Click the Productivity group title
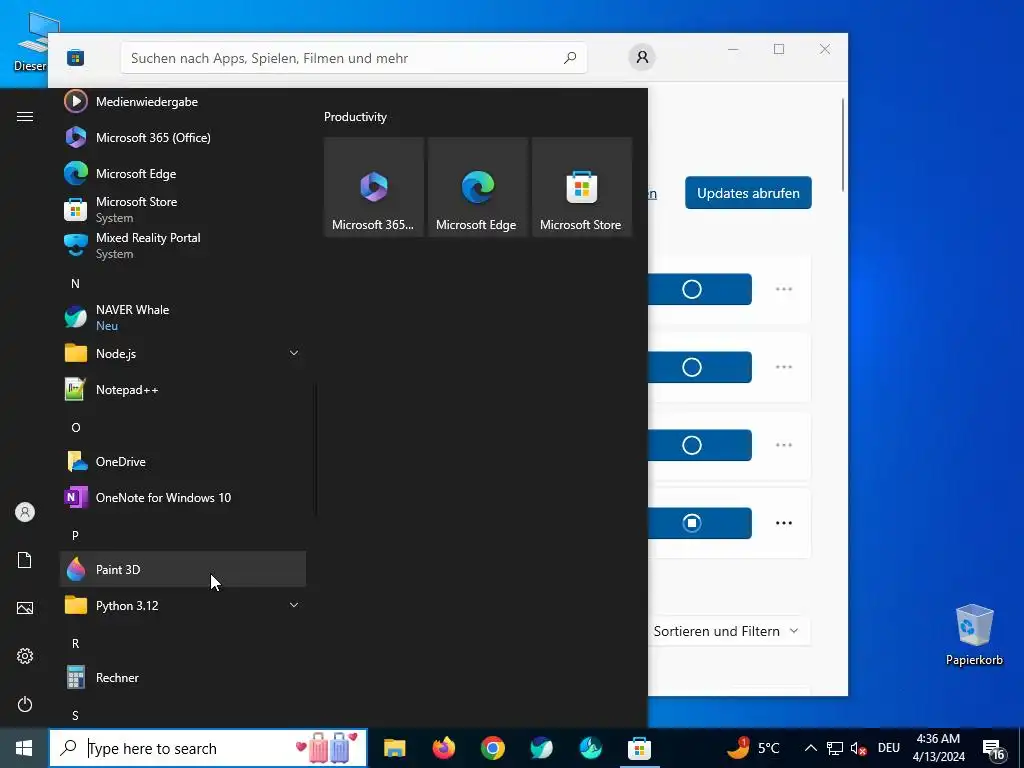Viewport: 1024px width, 768px height. 355,118
